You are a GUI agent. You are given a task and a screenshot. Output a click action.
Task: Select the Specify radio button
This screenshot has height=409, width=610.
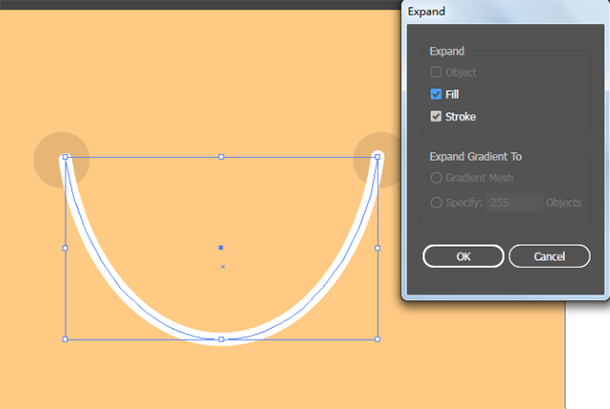436,202
